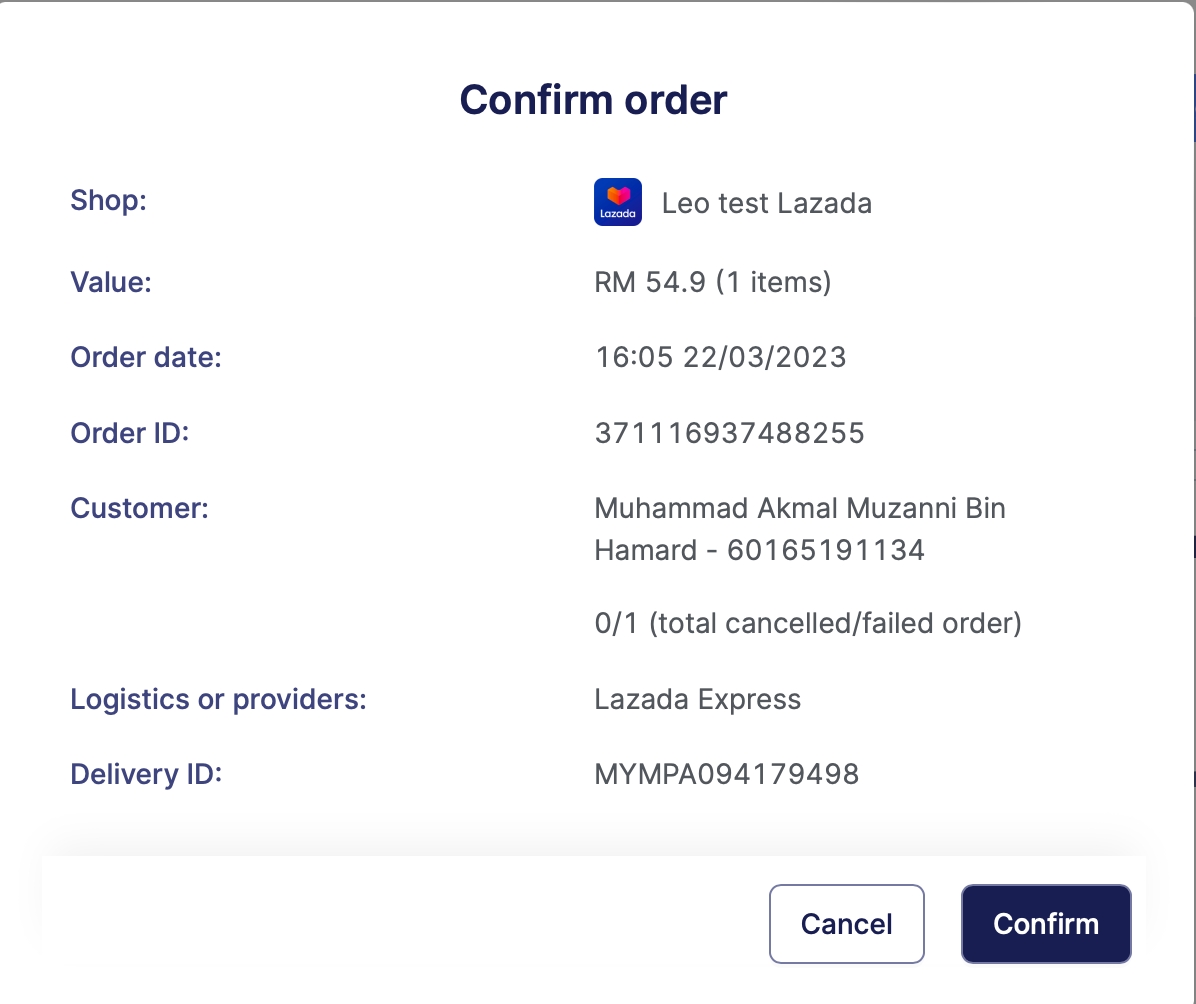This screenshot has width=1196, height=1004.
Task: Click the total cancelled/failed order count
Action: click(x=807, y=624)
